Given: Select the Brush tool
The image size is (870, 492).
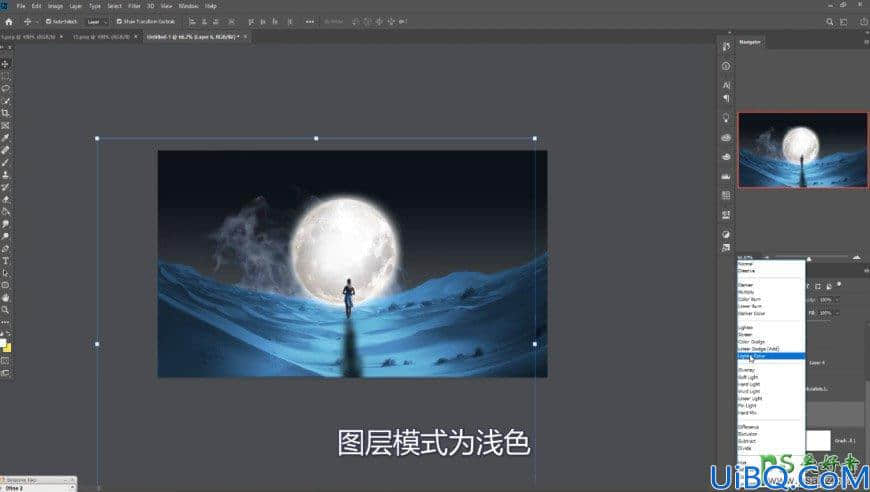Looking at the screenshot, I should coord(6,163).
